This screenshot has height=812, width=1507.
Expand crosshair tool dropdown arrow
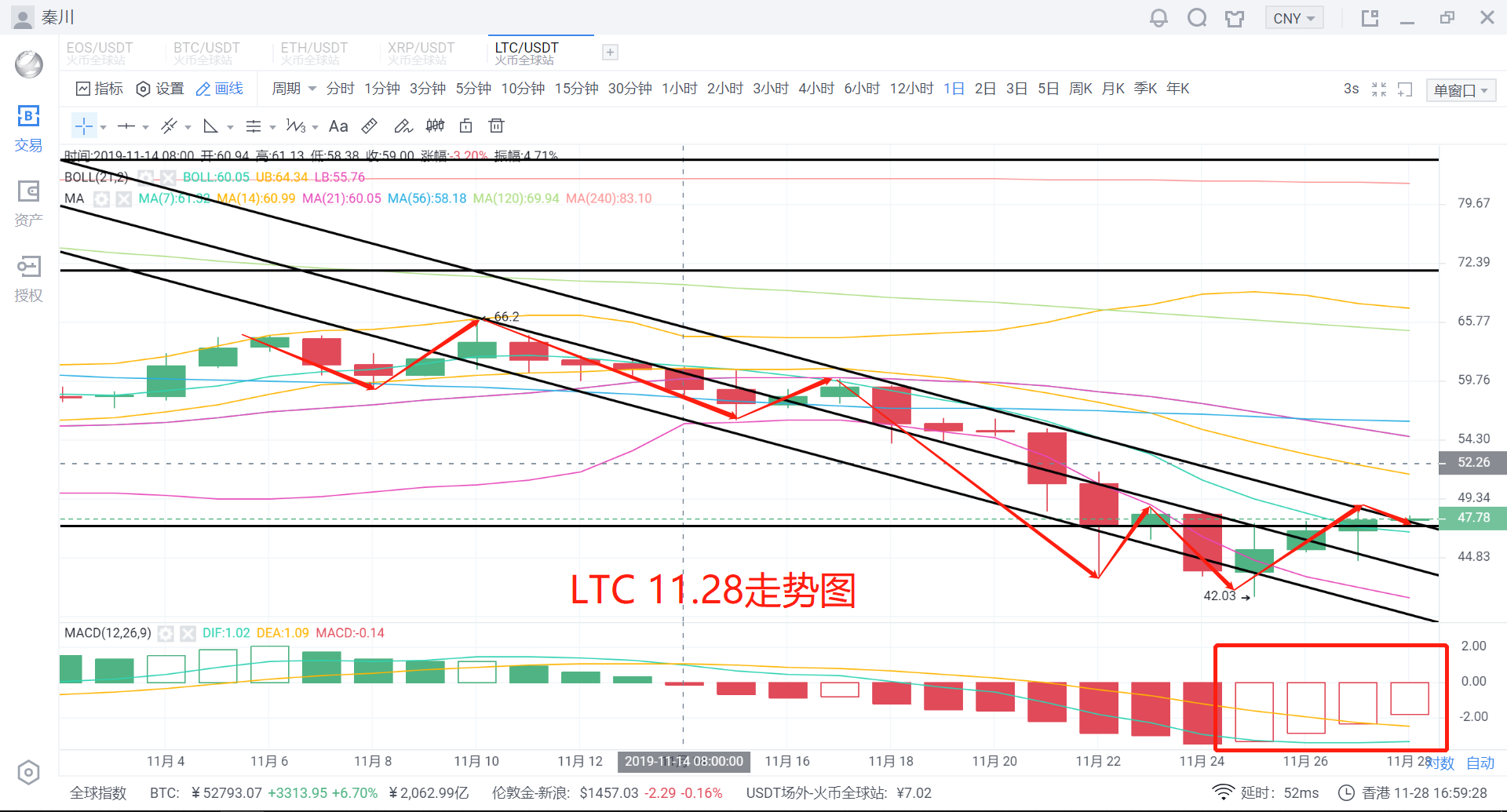103,127
